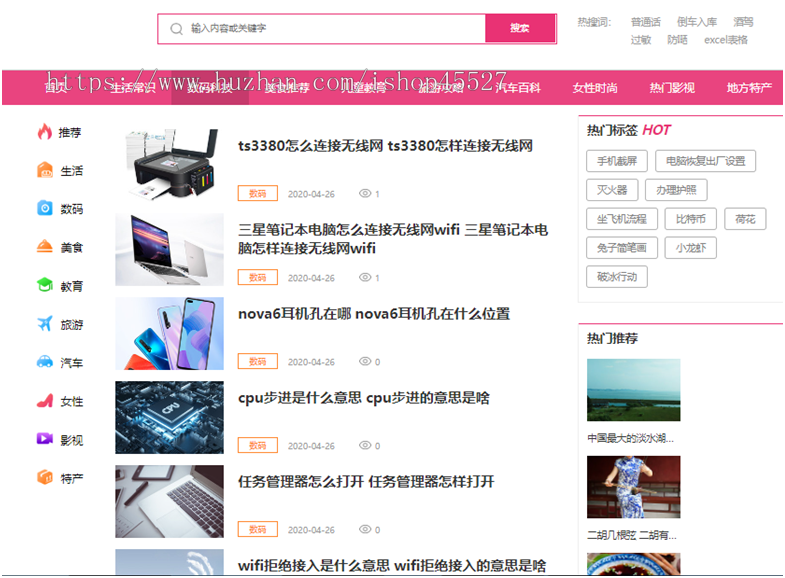Viewport: 785px width, 578px height.
Task: Open the erhu player thumbnail in 热门推荐
Action: 634,487
